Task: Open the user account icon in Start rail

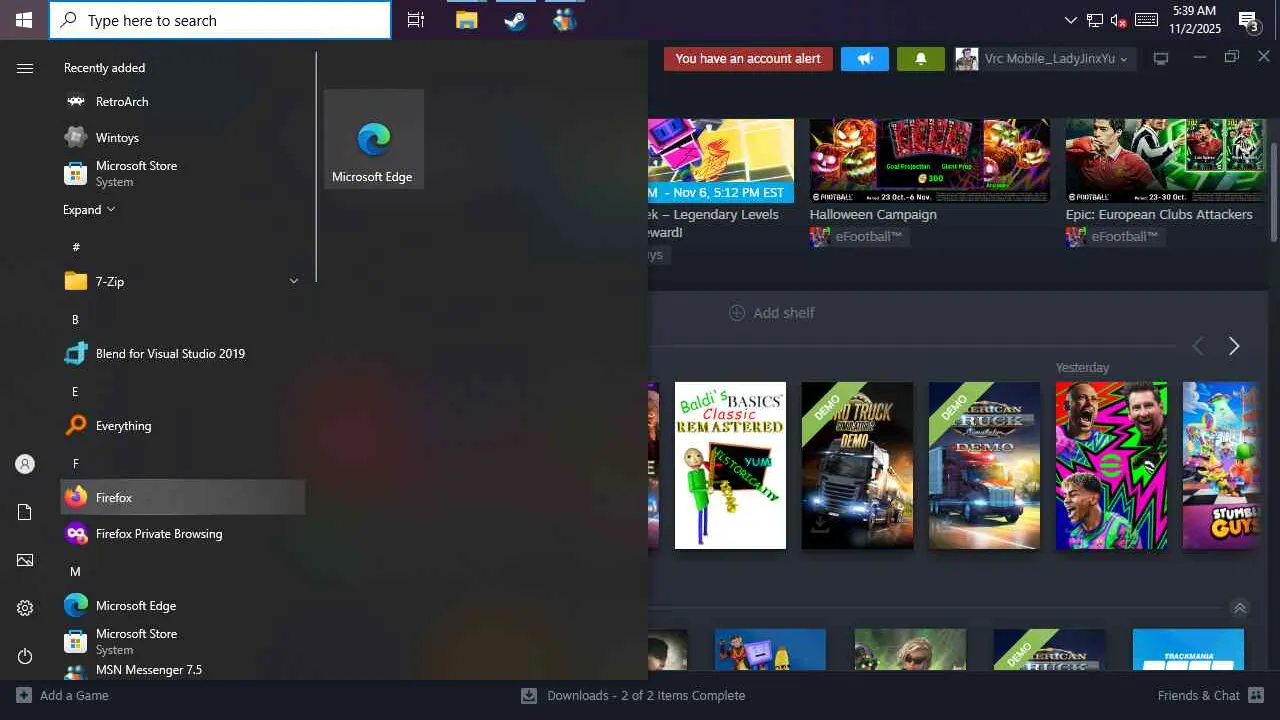Action: (x=25, y=464)
